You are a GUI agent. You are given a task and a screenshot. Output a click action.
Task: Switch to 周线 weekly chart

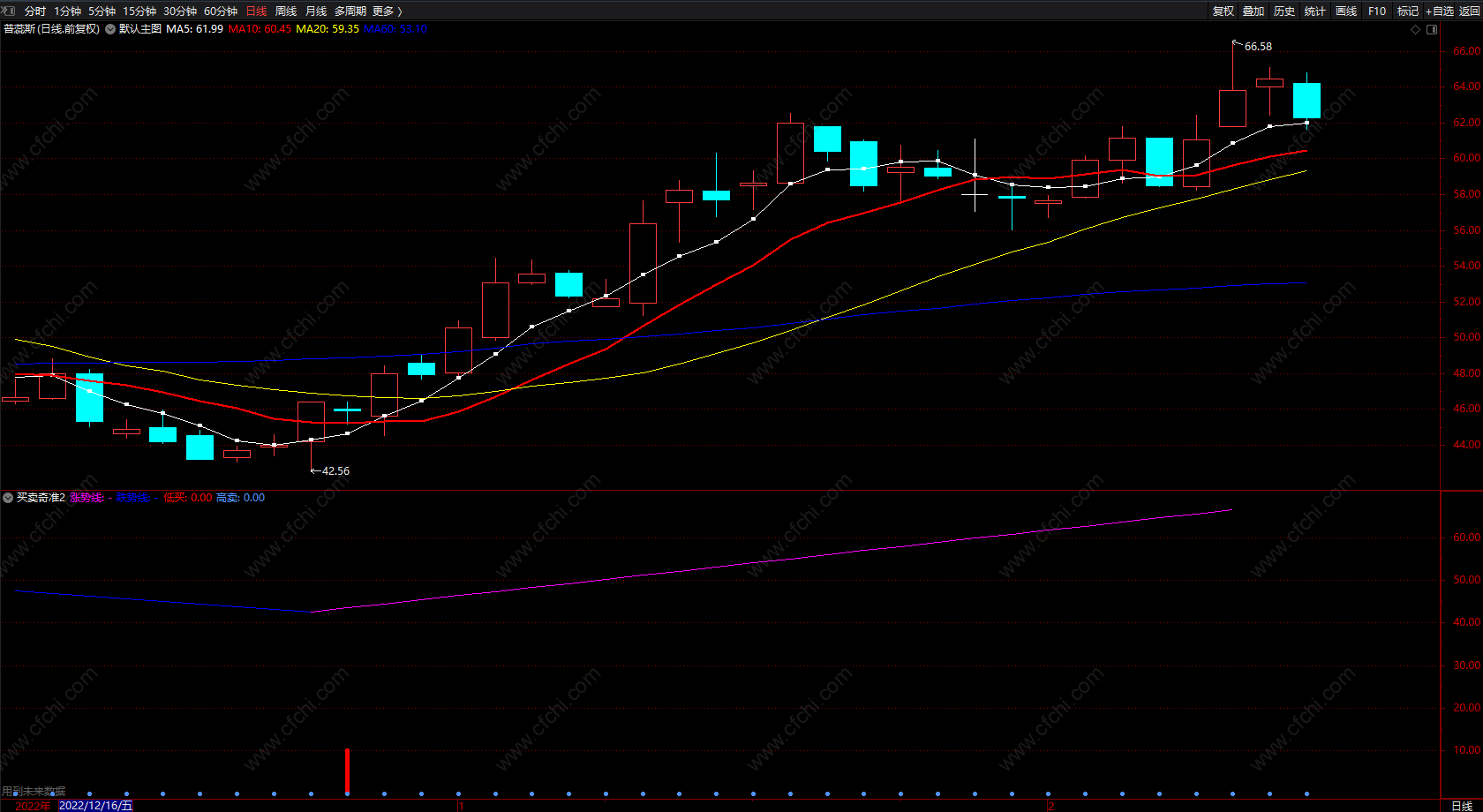(x=286, y=11)
